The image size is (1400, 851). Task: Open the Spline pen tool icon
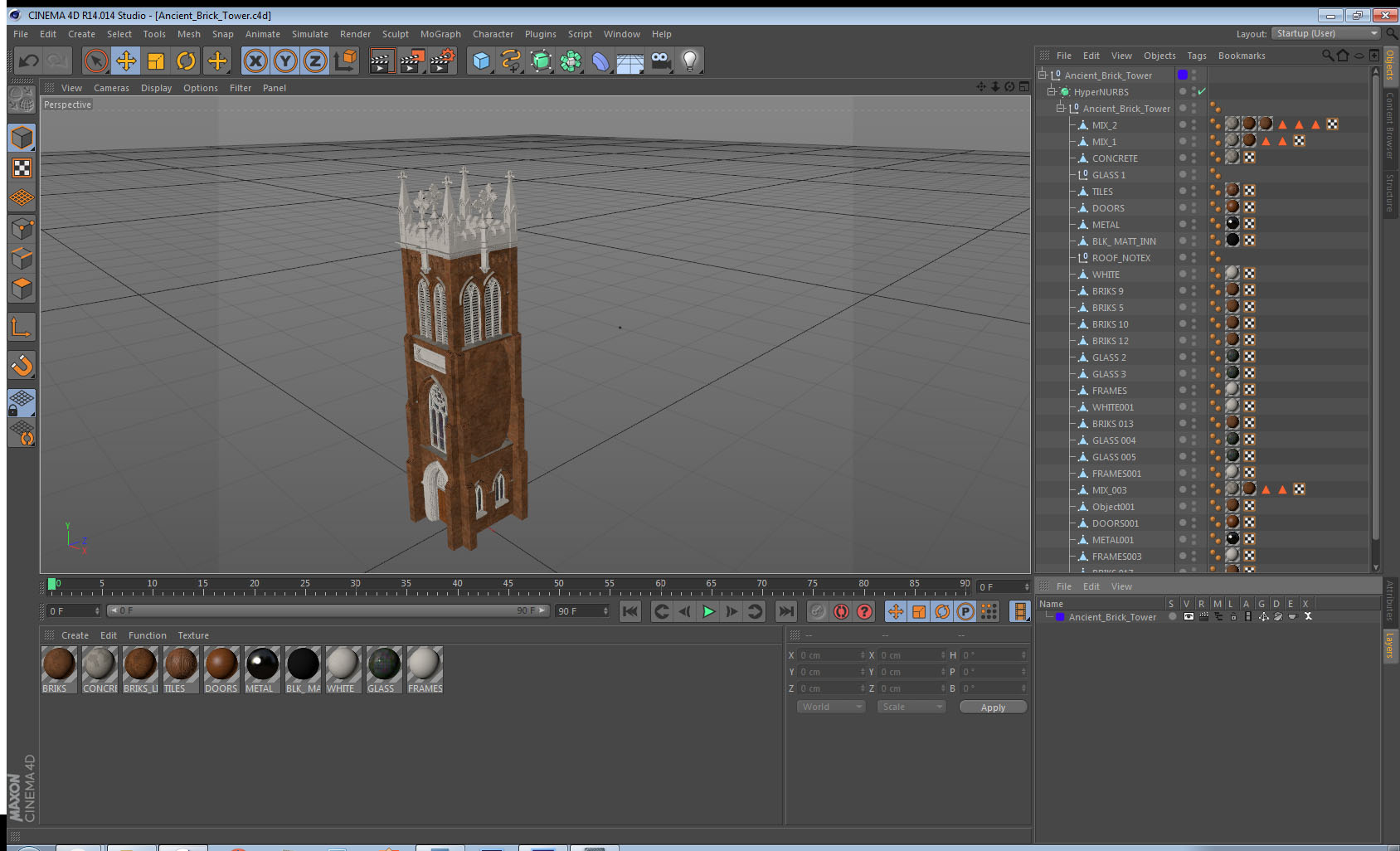click(511, 61)
